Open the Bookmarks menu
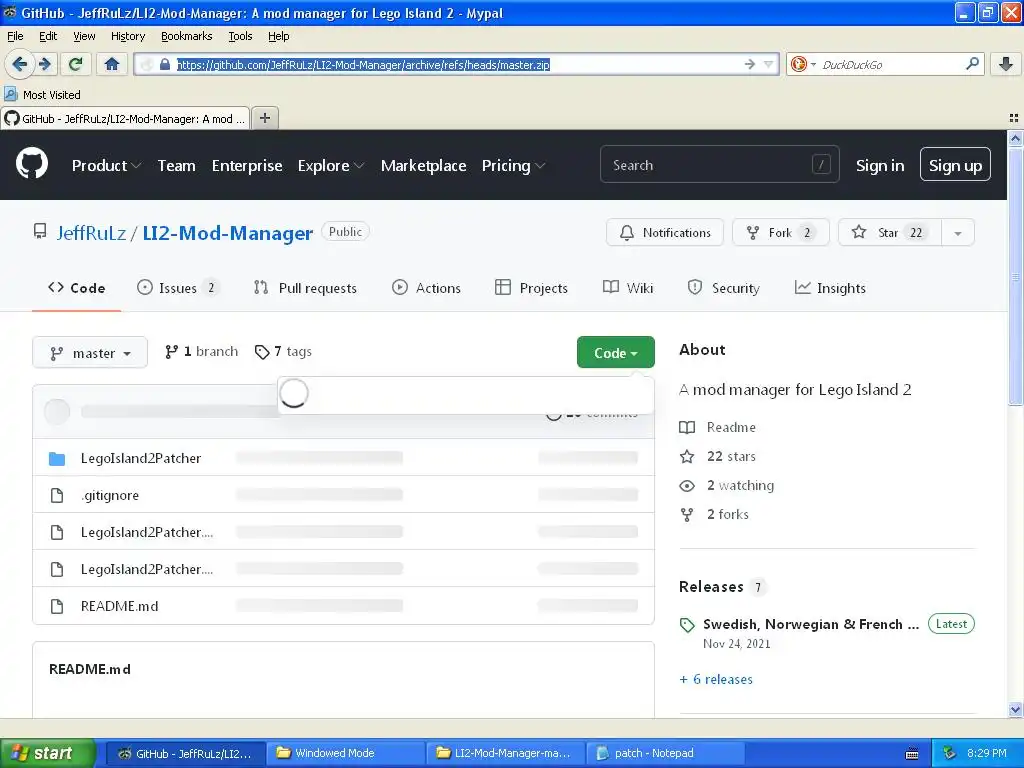The image size is (1024, 768). (187, 36)
